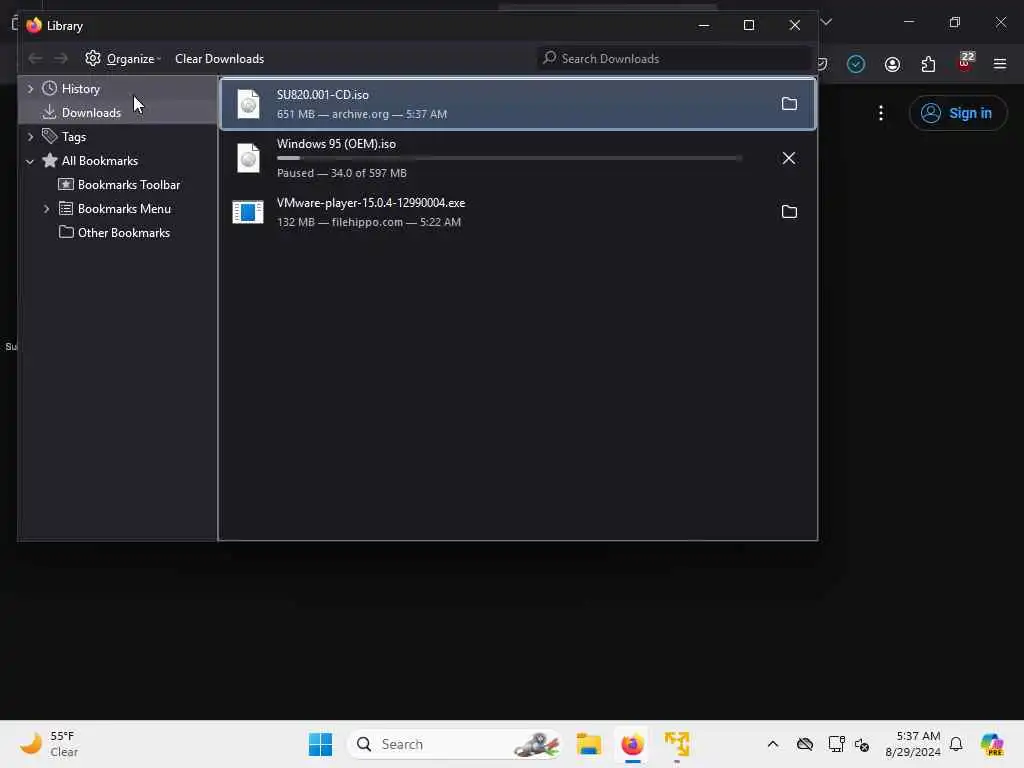The height and width of the screenshot is (768, 1024).
Task: Click the Copilot preview taskbar icon
Action: 991,744
